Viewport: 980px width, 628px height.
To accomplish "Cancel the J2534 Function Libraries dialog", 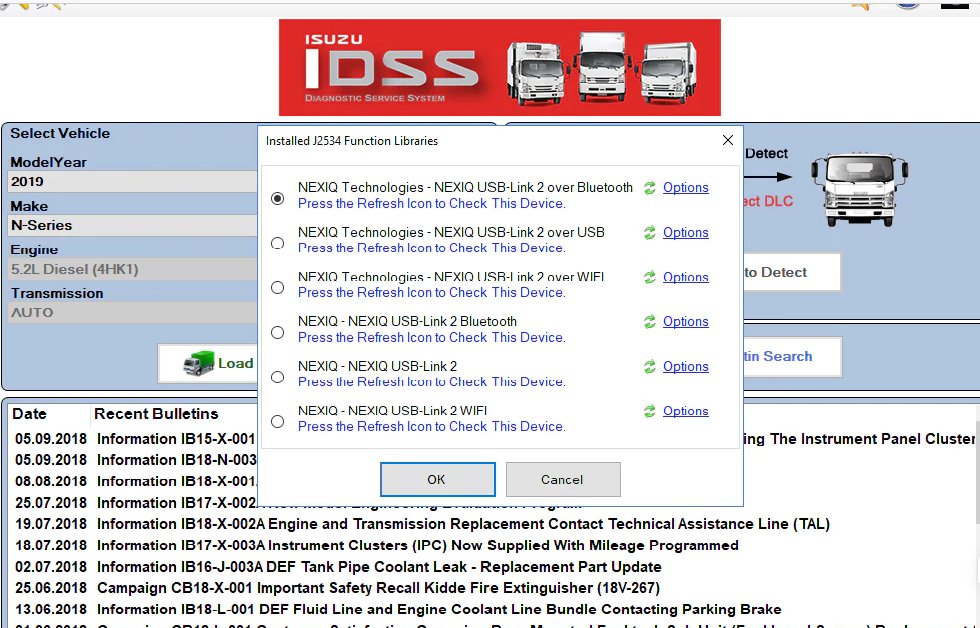I will pos(562,479).
